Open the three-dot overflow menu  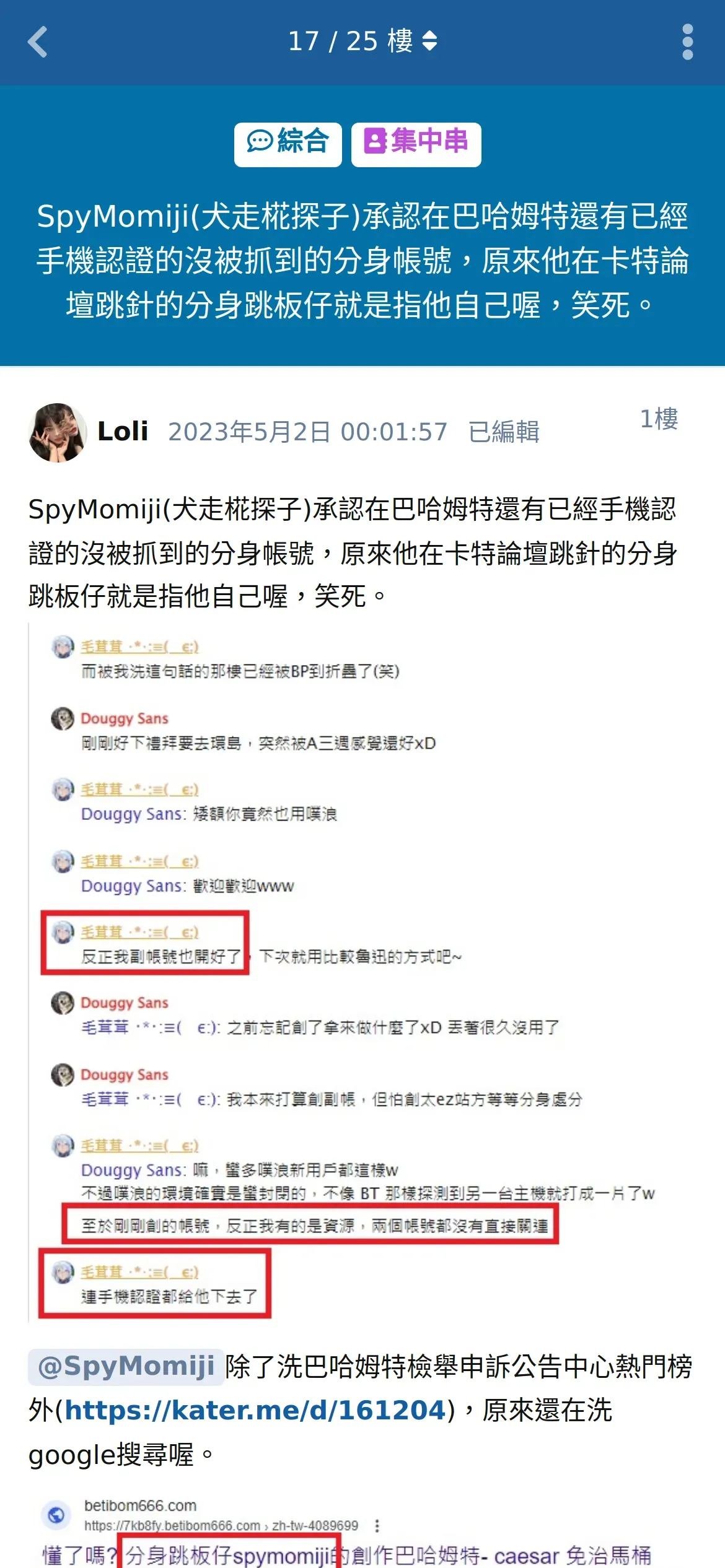687,42
